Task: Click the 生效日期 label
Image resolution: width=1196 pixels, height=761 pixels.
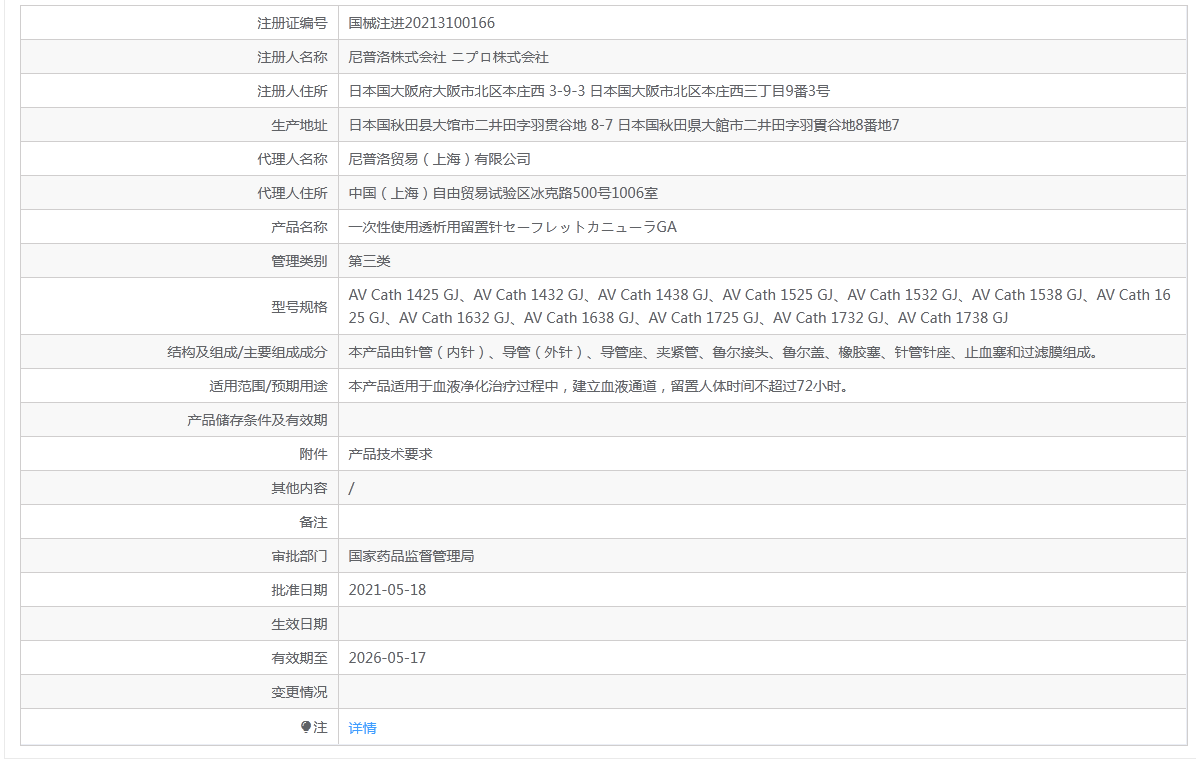Action: 299,625
